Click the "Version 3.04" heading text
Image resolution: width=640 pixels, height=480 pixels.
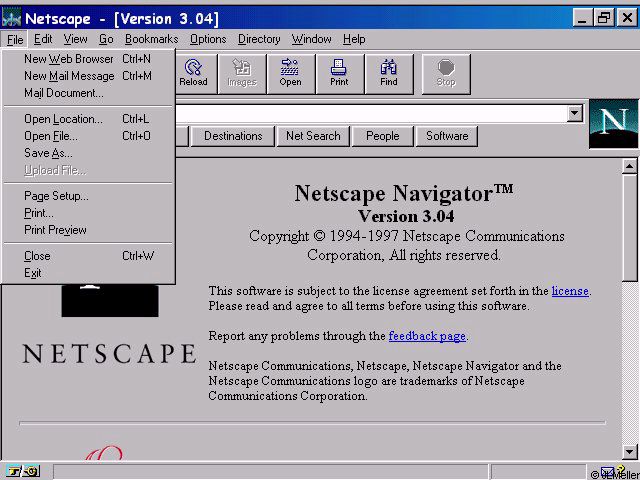406,216
